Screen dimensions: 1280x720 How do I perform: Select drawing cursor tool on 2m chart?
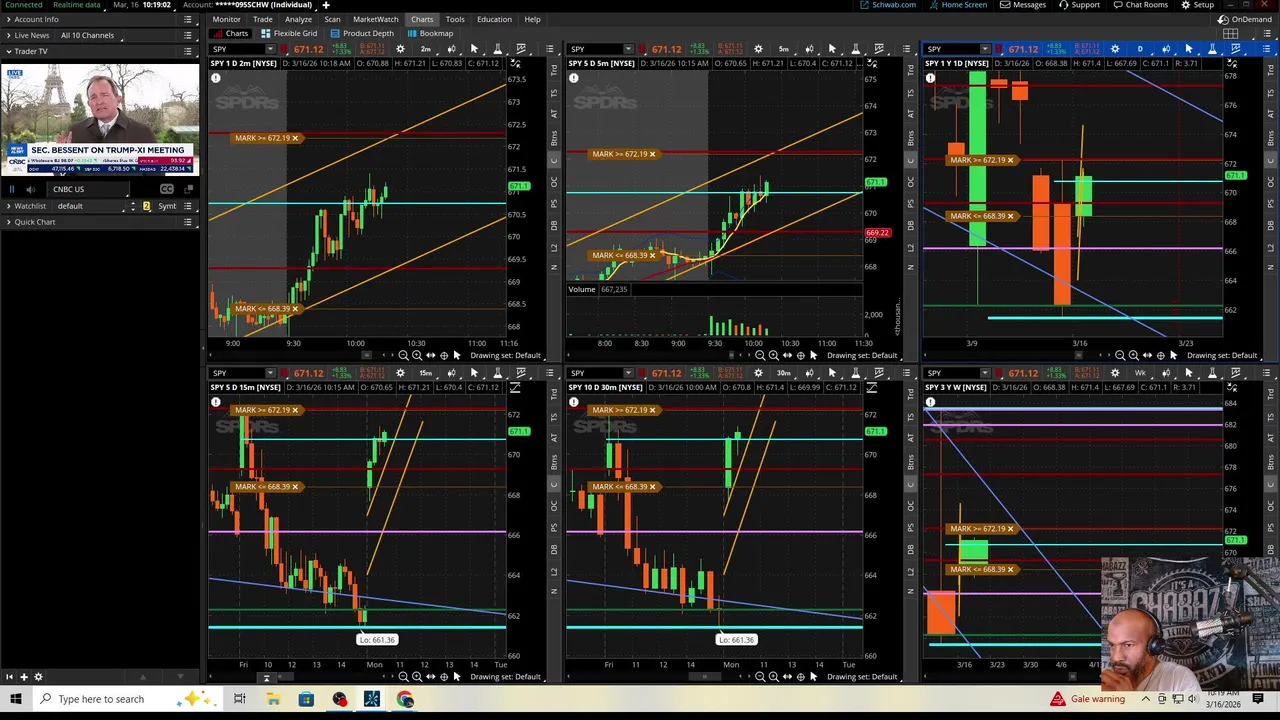(x=474, y=49)
